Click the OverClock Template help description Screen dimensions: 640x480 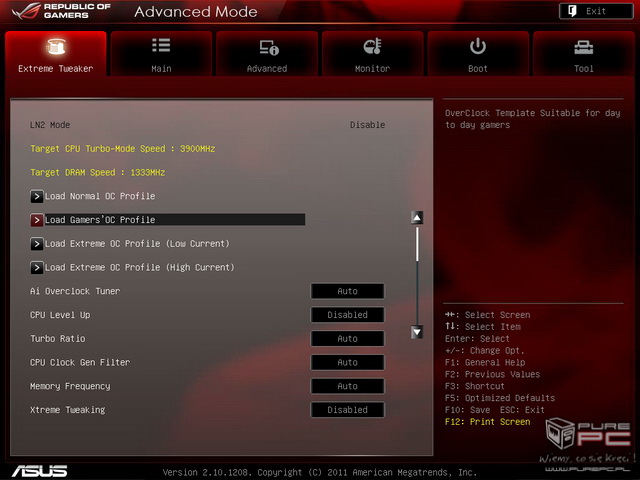coord(533,119)
